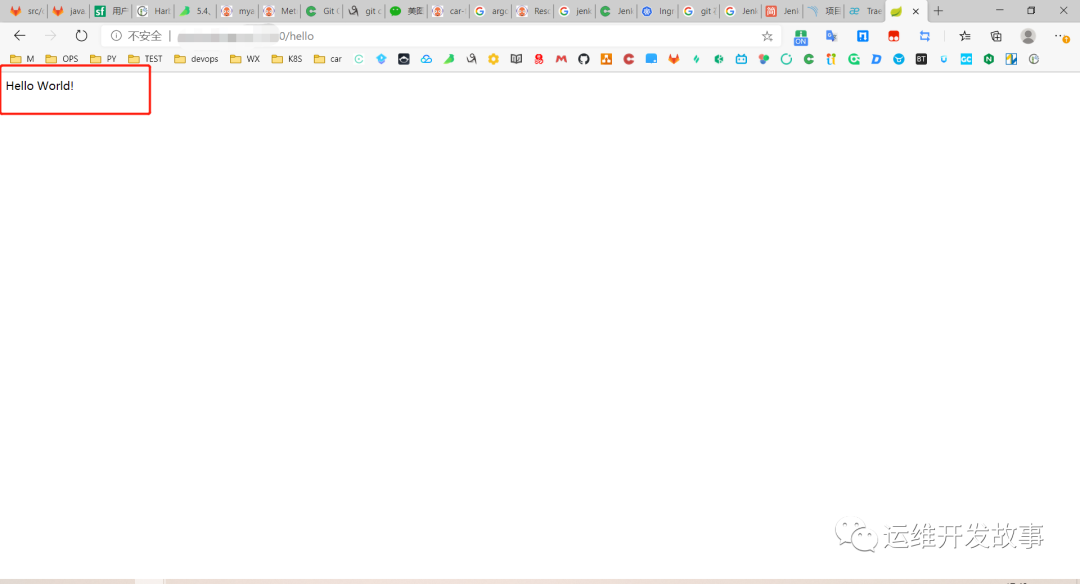The height and width of the screenshot is (584, 1080).
Task: Click the site info 不安全 icon
Action: point(116,36)
